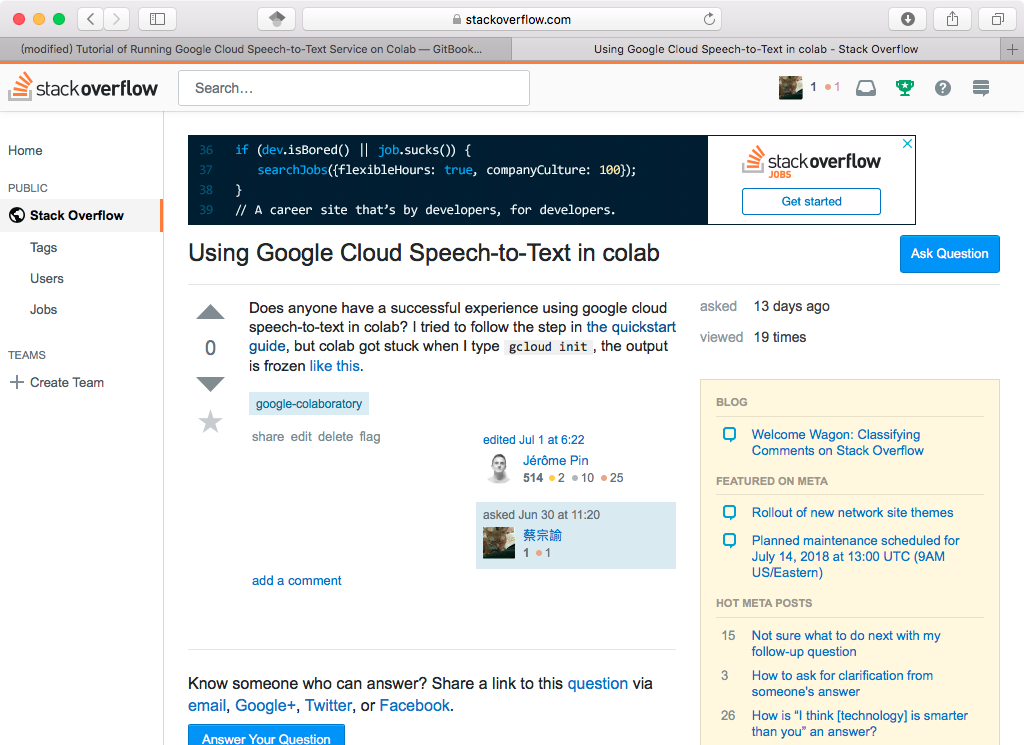Open Tags in the left sidebar

pos(44,247)
